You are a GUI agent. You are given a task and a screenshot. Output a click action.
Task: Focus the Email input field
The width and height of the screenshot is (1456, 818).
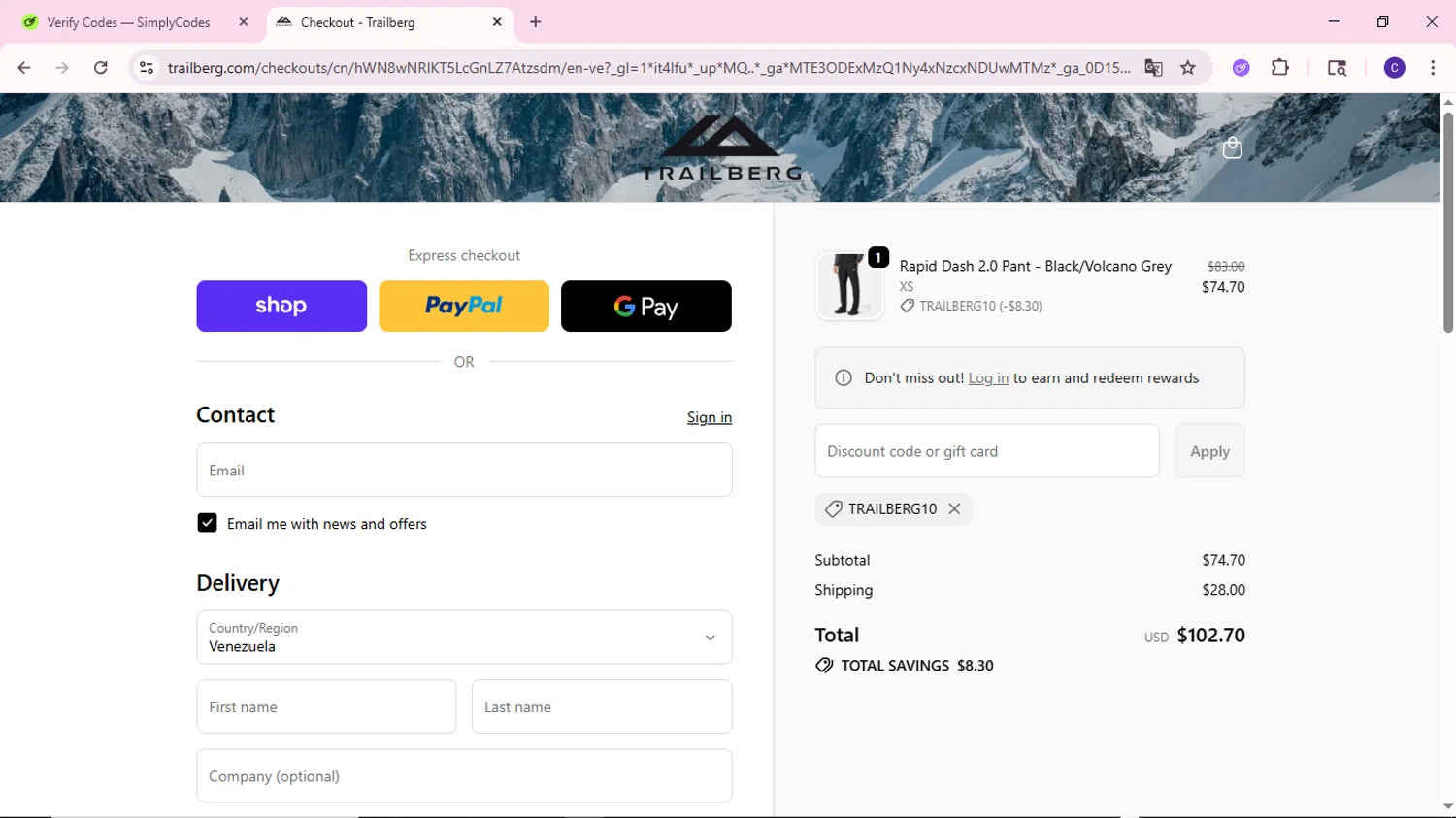(x=464, y=471)
